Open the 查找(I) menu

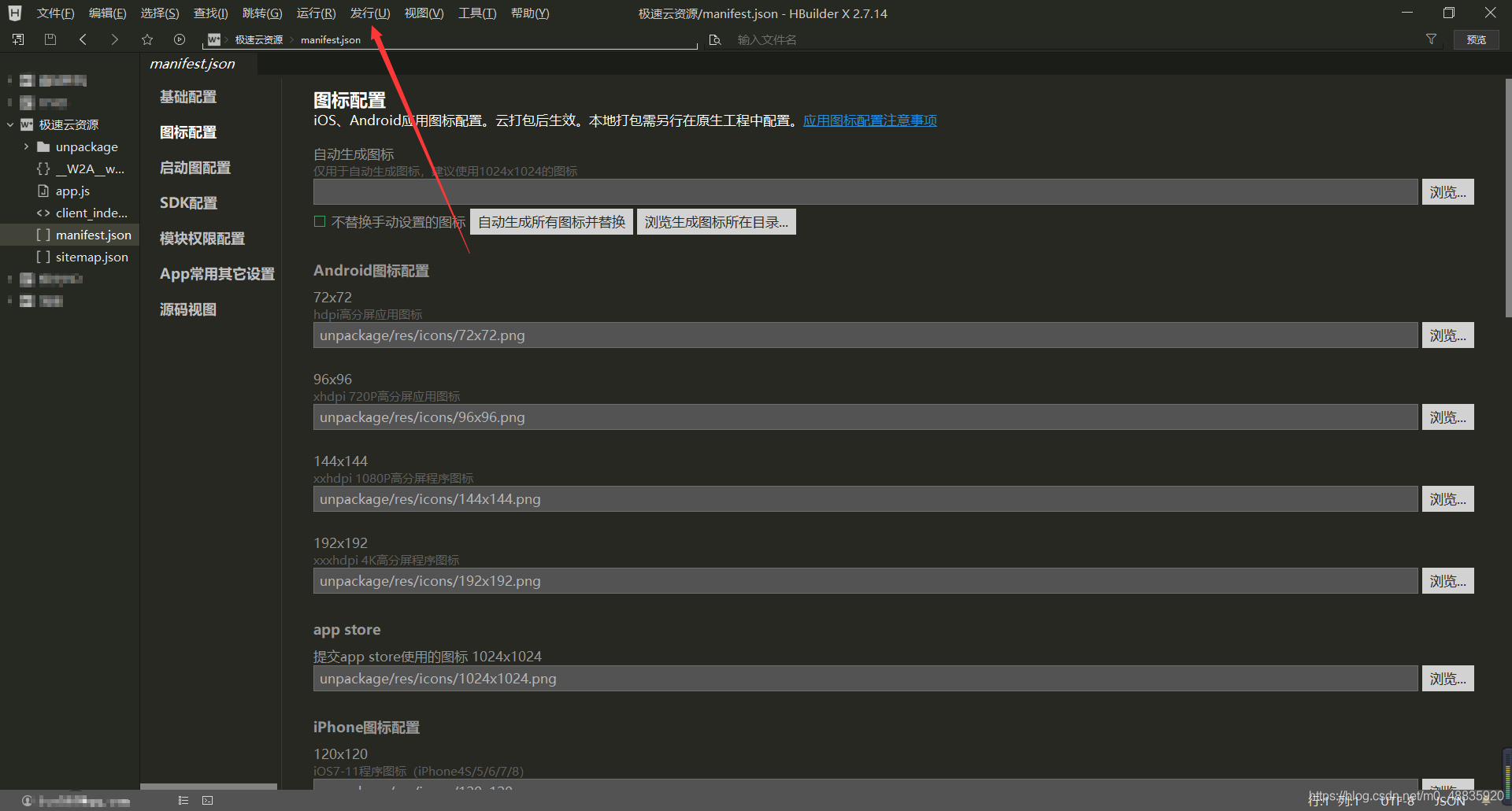211,13
